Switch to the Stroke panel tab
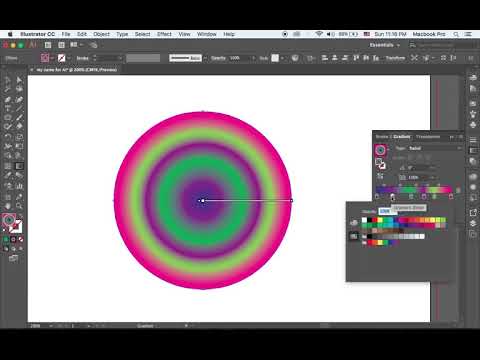This screenshot has width=480, height=360. coord(382,137)
